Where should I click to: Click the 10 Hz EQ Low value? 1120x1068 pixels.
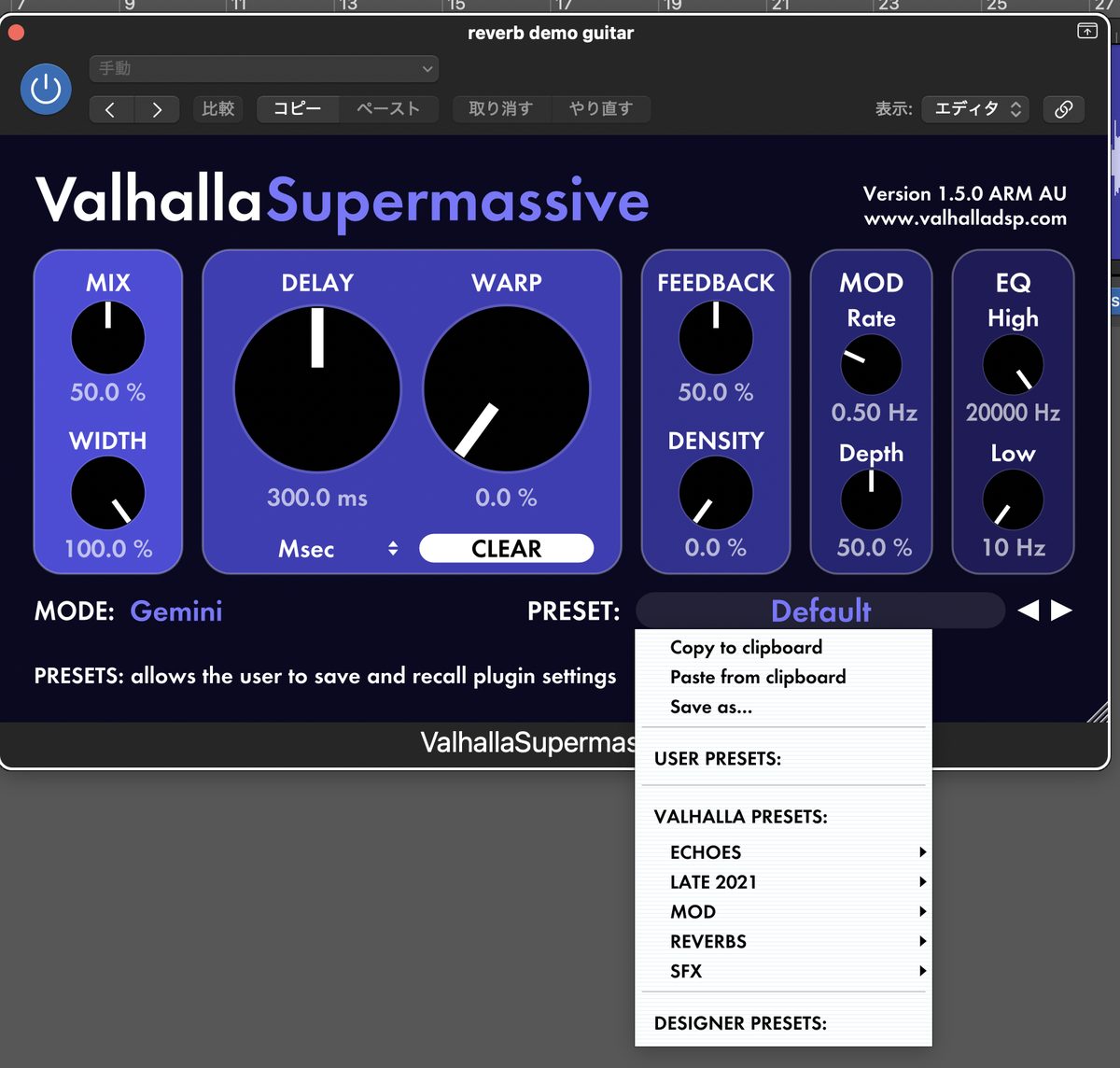[x=1013, y=547]
